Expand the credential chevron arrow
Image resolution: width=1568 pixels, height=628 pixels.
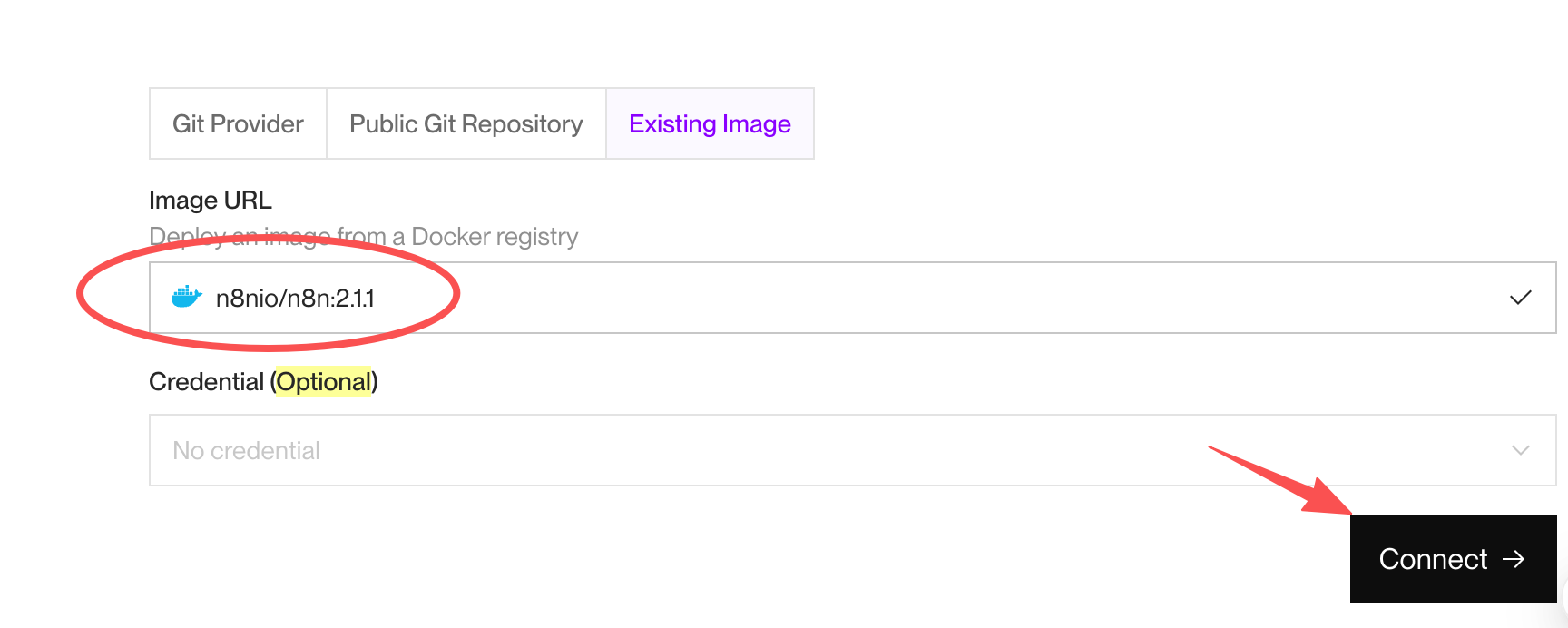point(1521,450)
